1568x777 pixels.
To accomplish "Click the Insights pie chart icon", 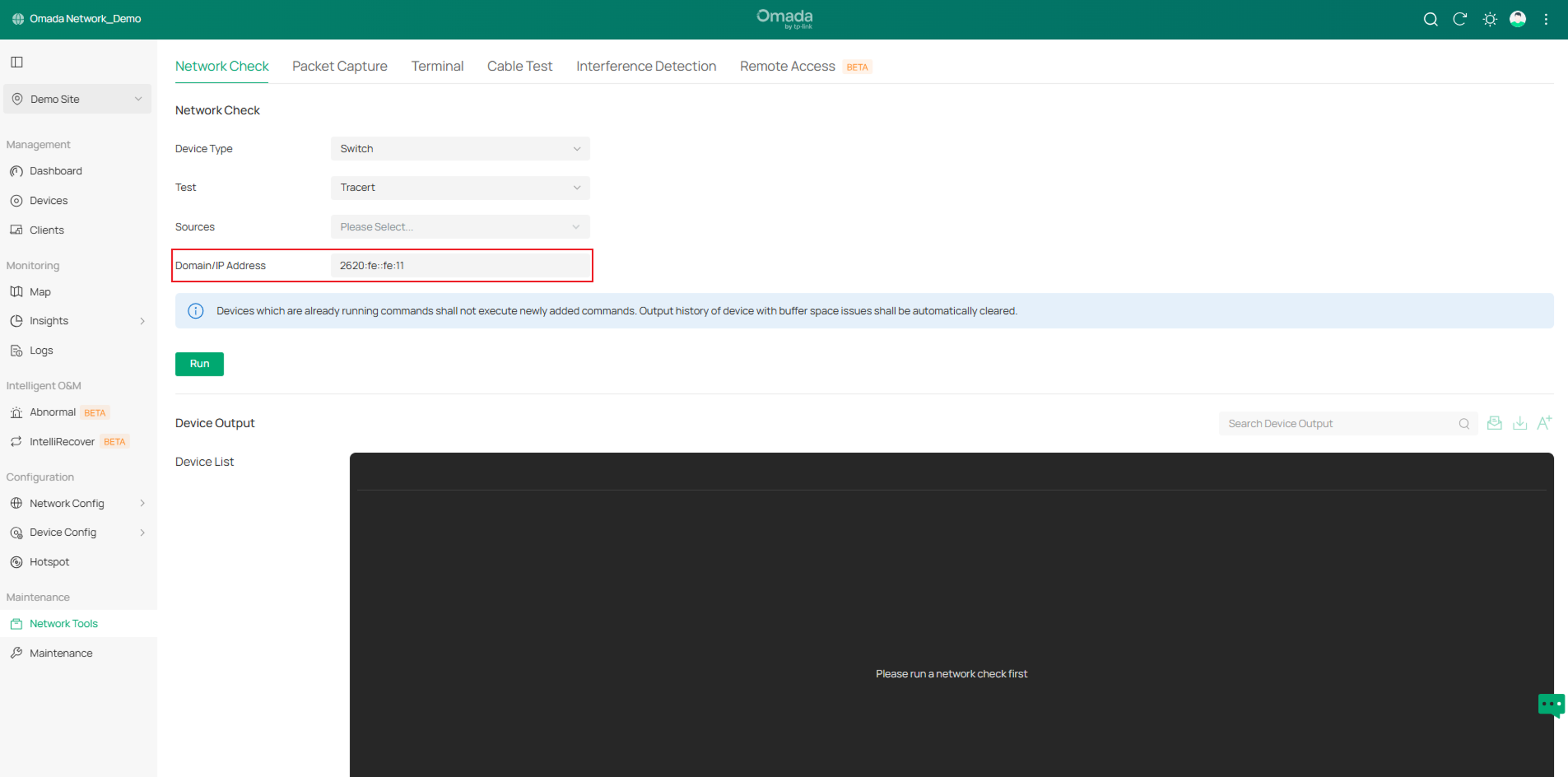I will coord(16,321).
